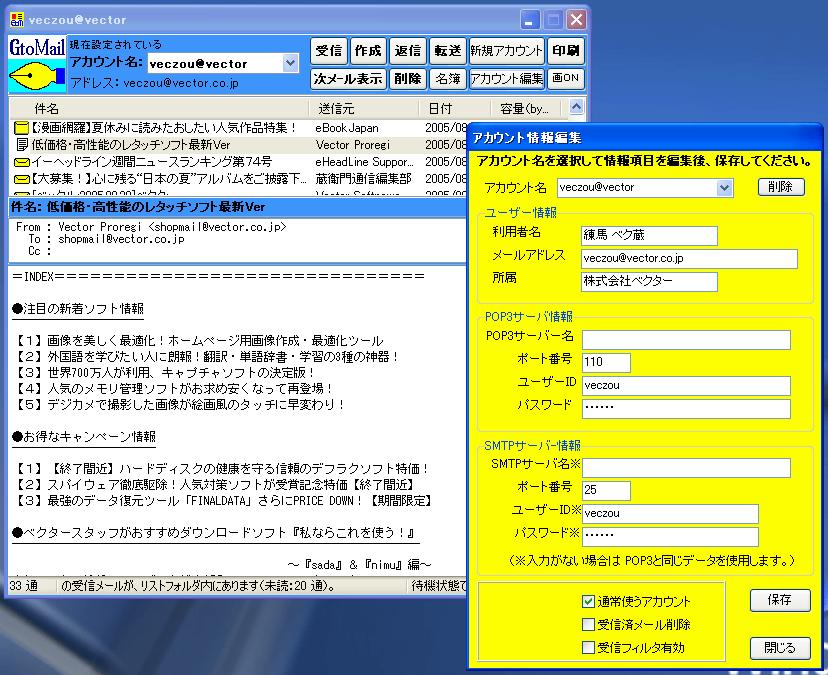This screenshot has height=675, width=828.
Task: Click the SMTPサーバ名 input field
Action: pyautogui.click(x=686, y=468)
